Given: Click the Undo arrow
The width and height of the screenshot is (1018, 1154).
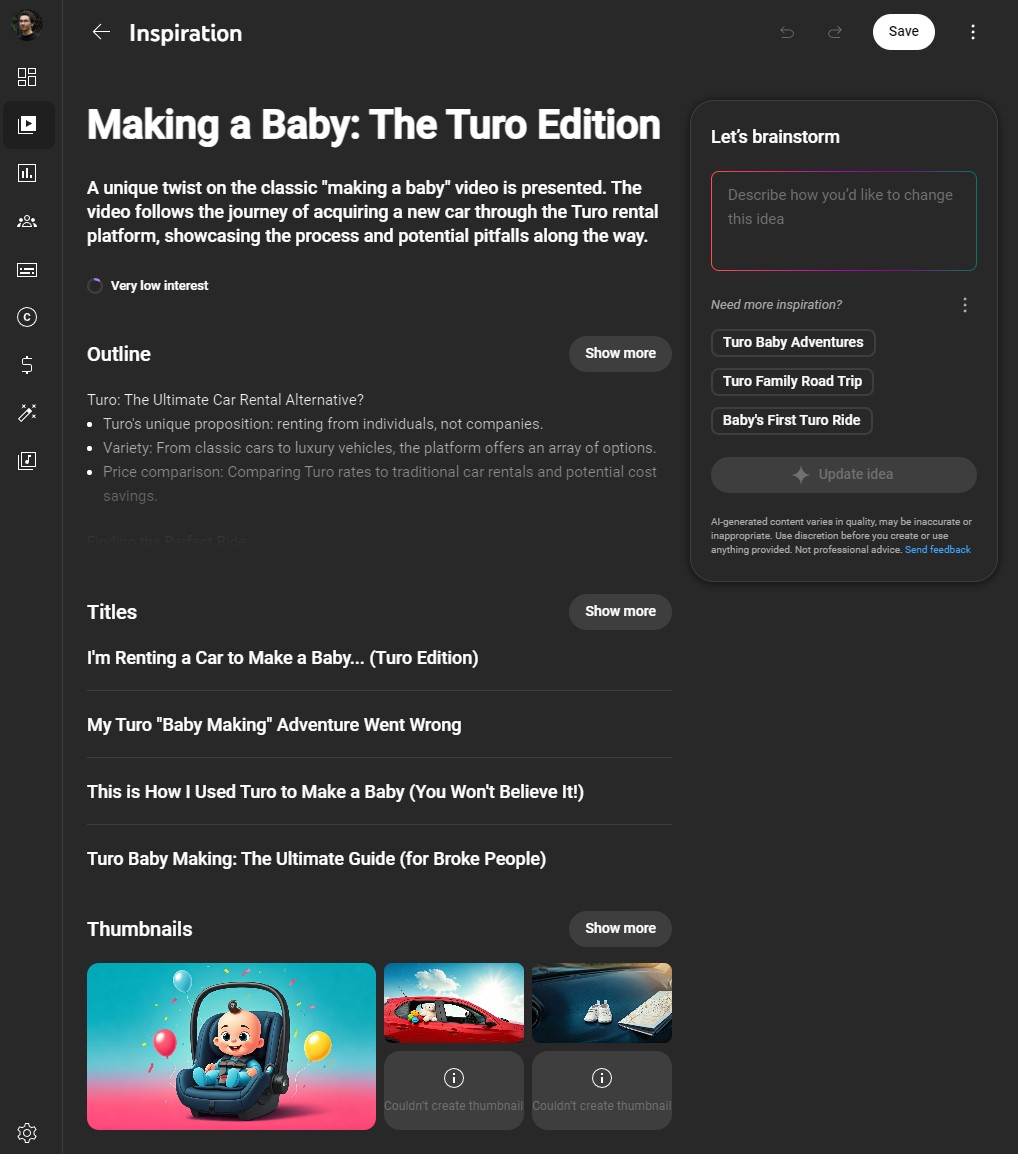Looking at the screenshot, I should [x=786, y=32].
